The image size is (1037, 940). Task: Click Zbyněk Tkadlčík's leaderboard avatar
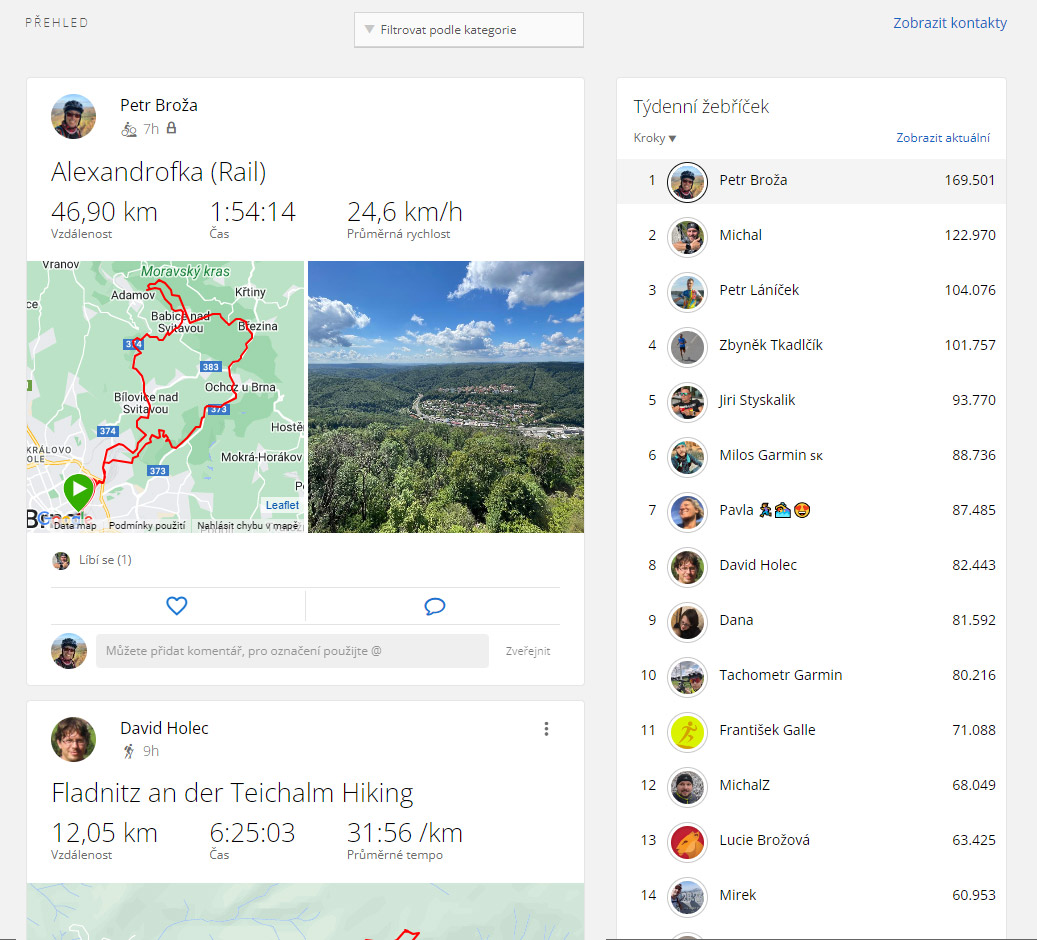pyautogui.click(x=687, y=347)
